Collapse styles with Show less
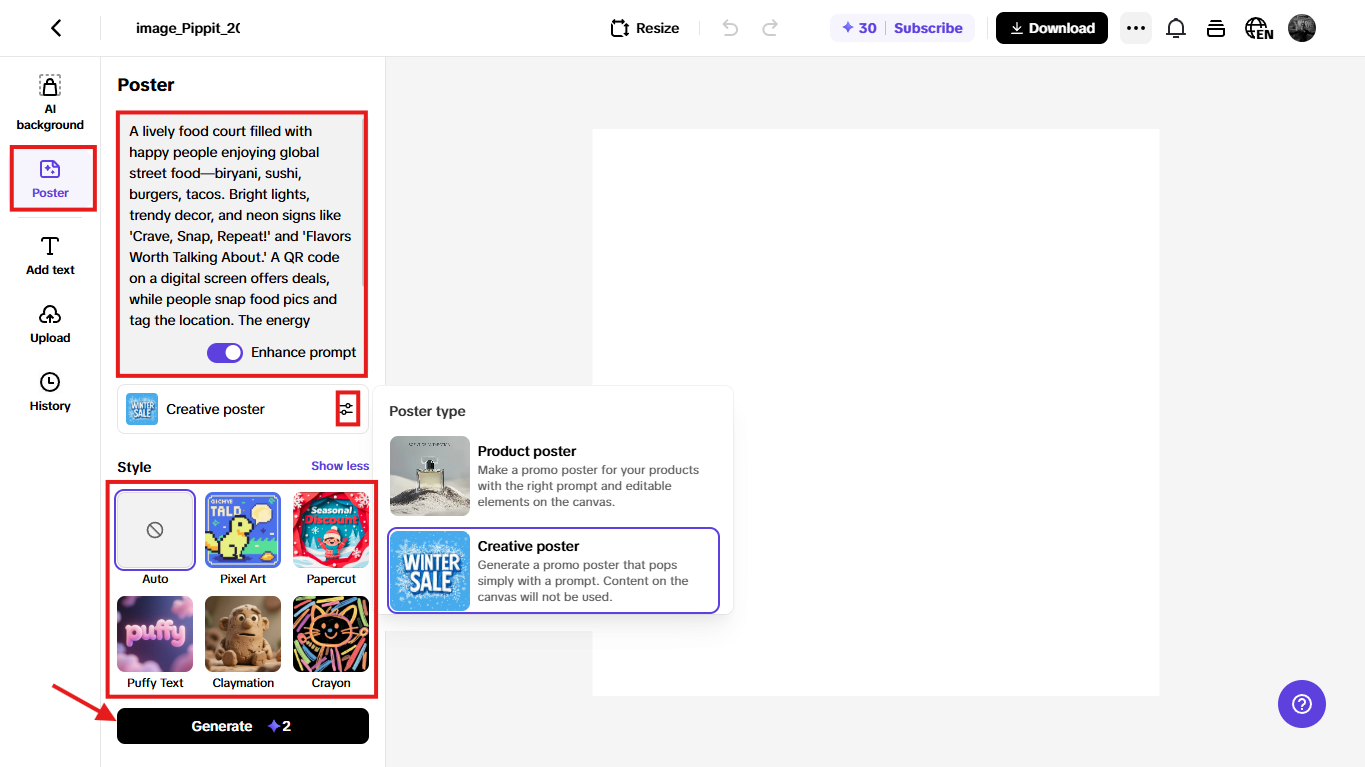The height and width of the screenshot is (767, 1365). pyautogui.click(x=340, y=466)
